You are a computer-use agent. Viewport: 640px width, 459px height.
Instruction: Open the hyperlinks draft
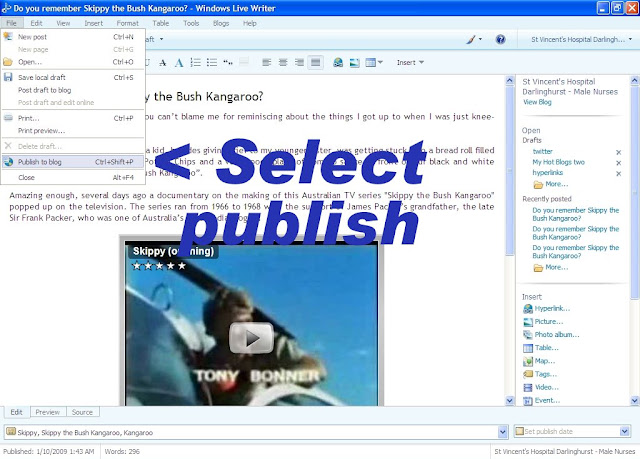547,173
